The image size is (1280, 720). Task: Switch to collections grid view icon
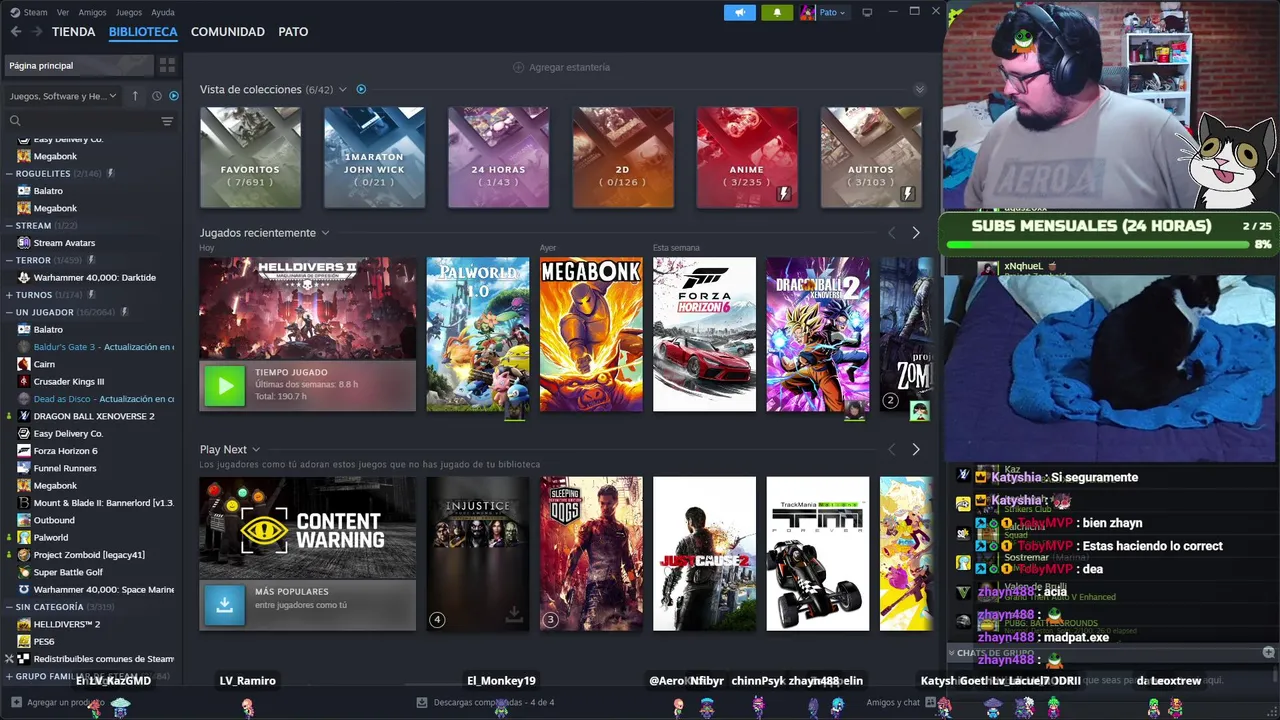167,65
